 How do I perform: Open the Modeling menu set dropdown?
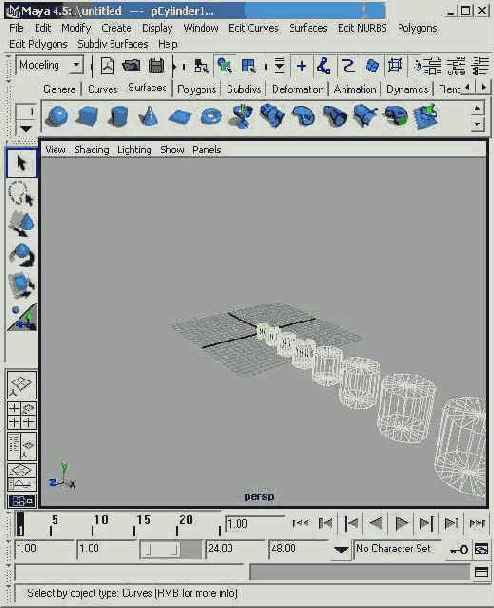pos(50,65)
